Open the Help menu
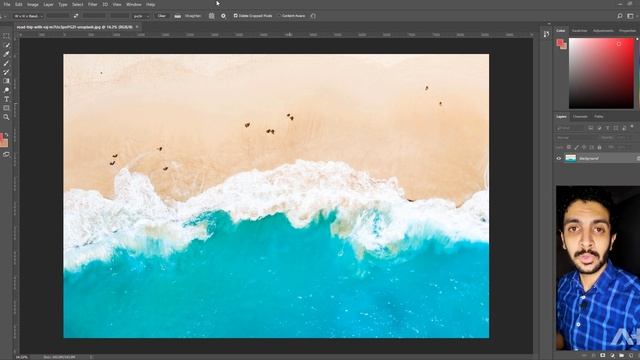Image resolution: width=640 pixels, height=360 pixels. (x=151, y=4)
